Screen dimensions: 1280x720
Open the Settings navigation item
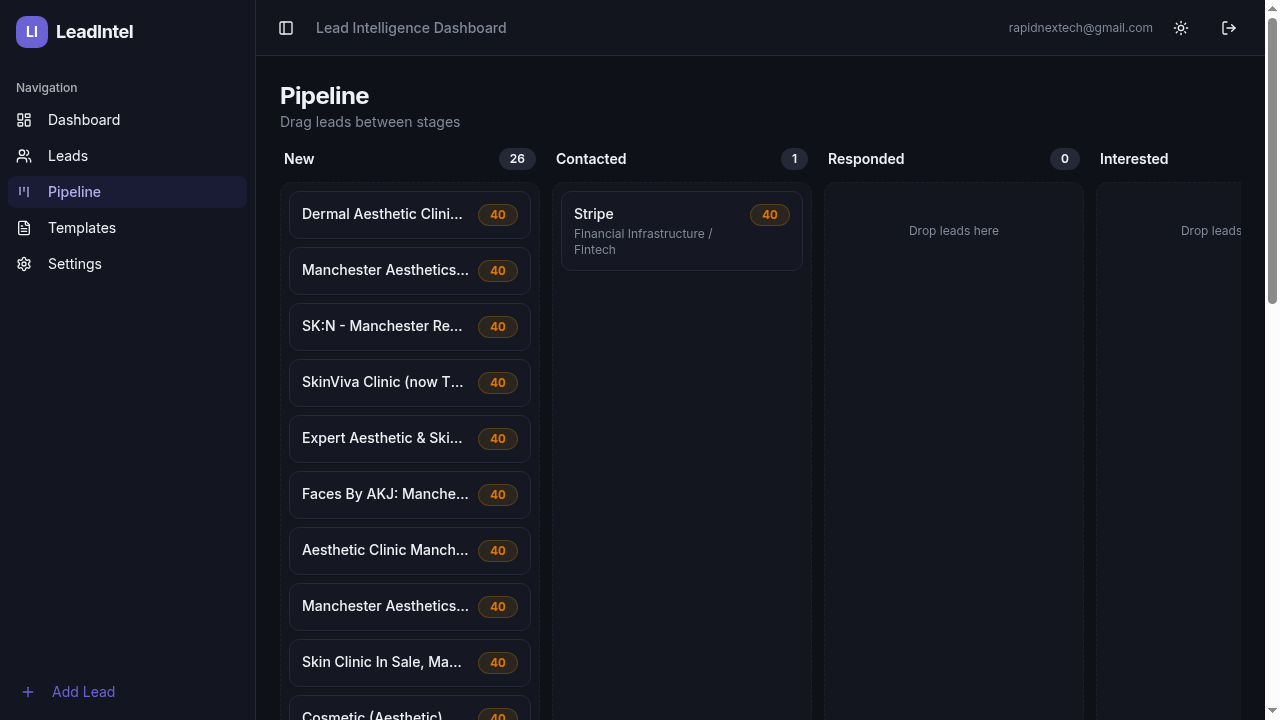(127, 264)
